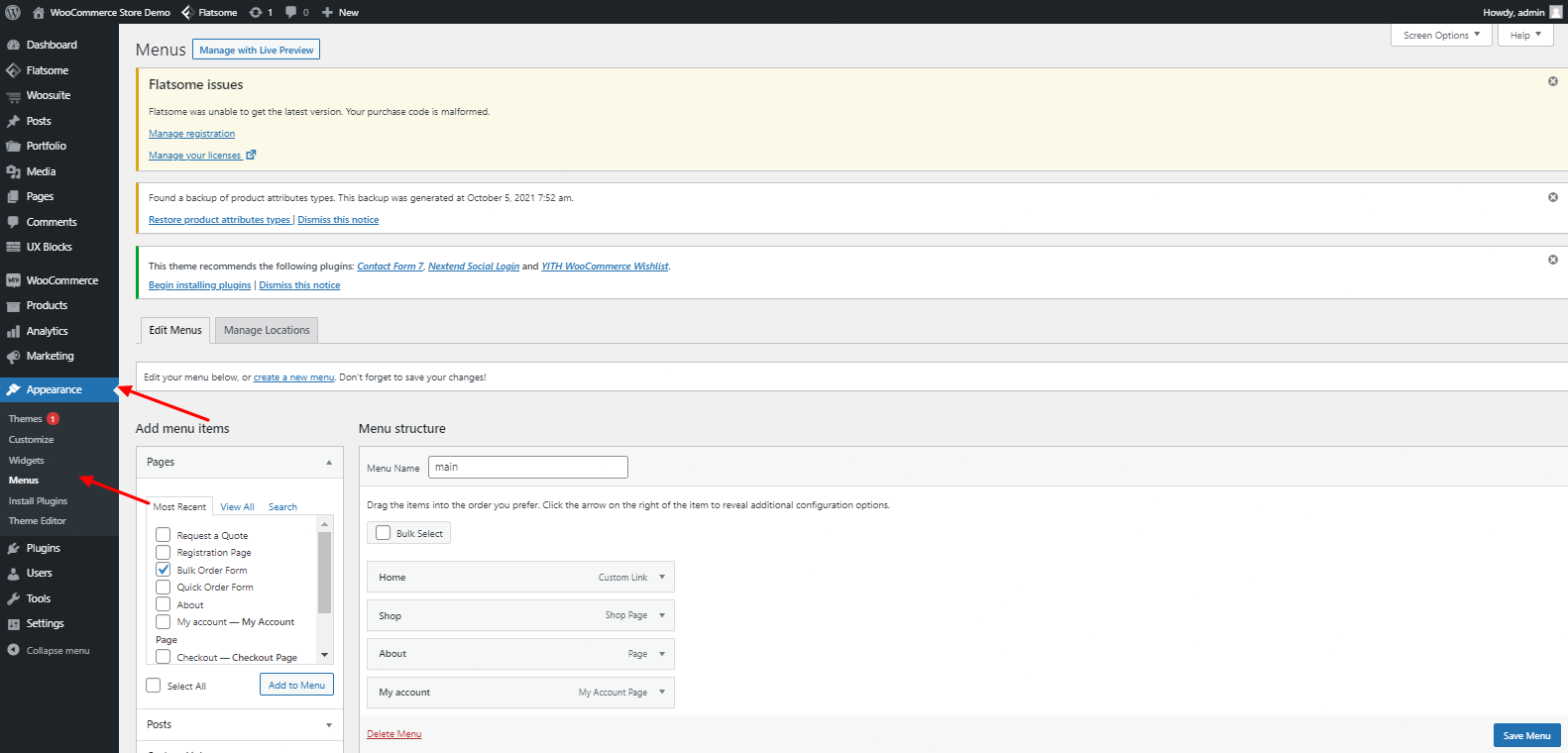Screen dimensions: 1568x753
Task: Open the Users sidebar icon
Action: [13, 573]
